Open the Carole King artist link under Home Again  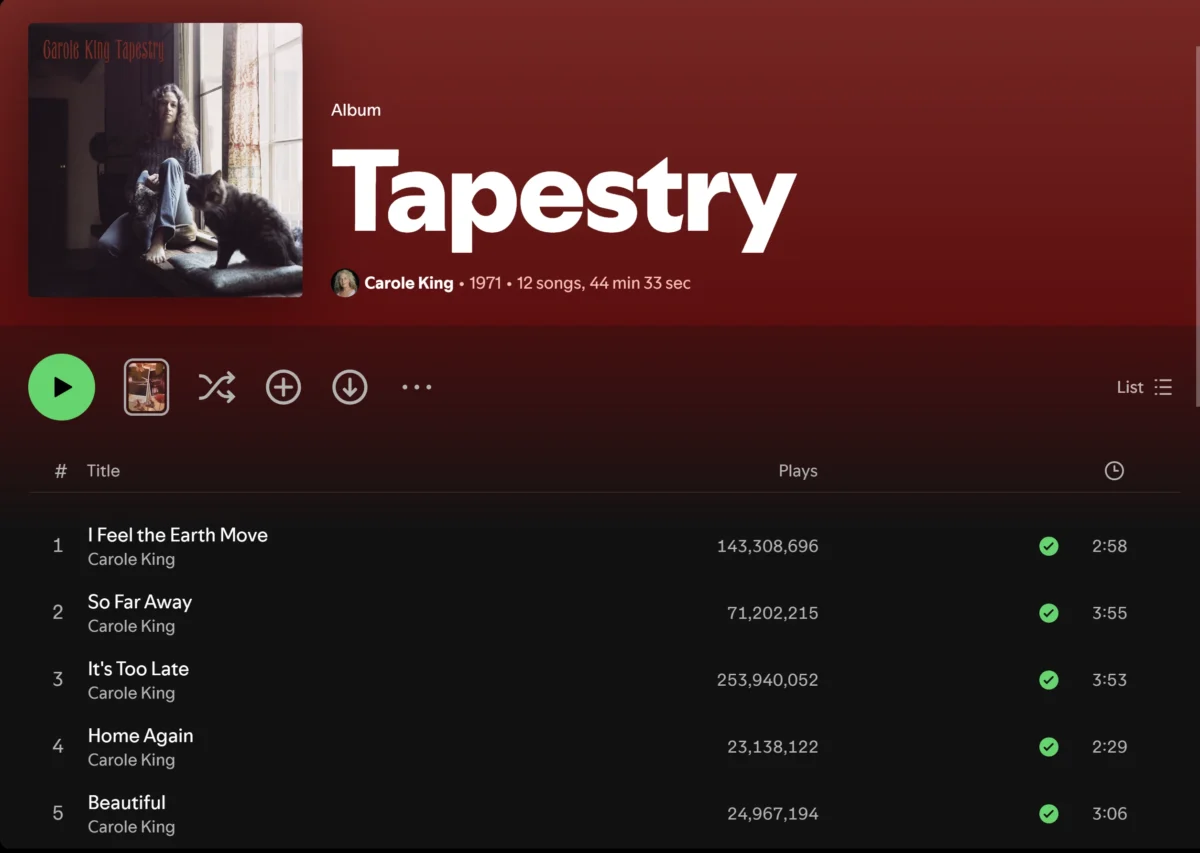(x=131, y=760)
